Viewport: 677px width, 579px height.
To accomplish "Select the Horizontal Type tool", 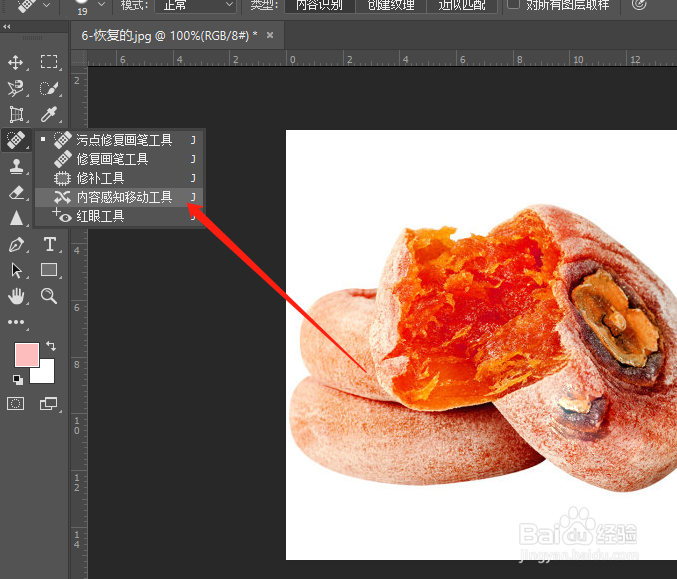I will pyautogui.click(x=50, y=244).
